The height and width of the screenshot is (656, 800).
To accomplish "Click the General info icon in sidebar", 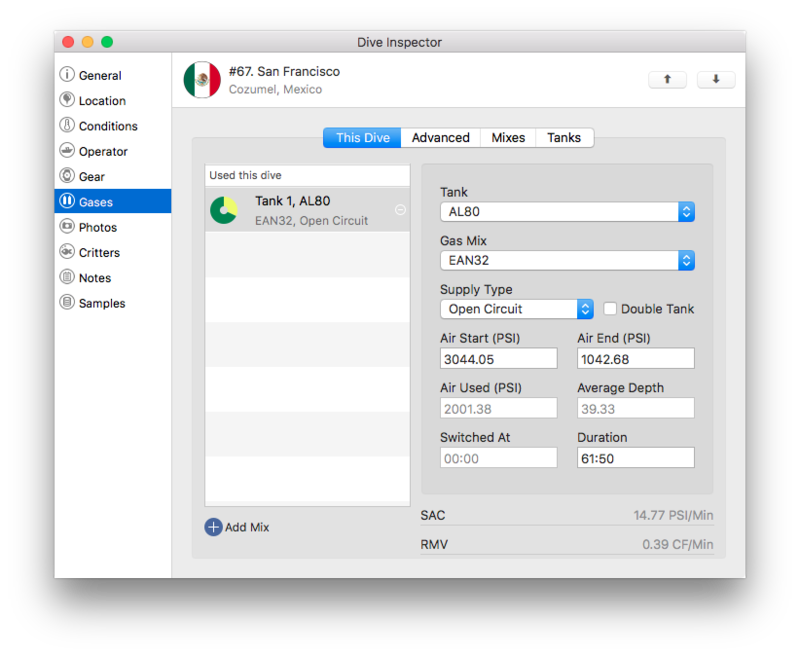I will [x=67, y=75].
